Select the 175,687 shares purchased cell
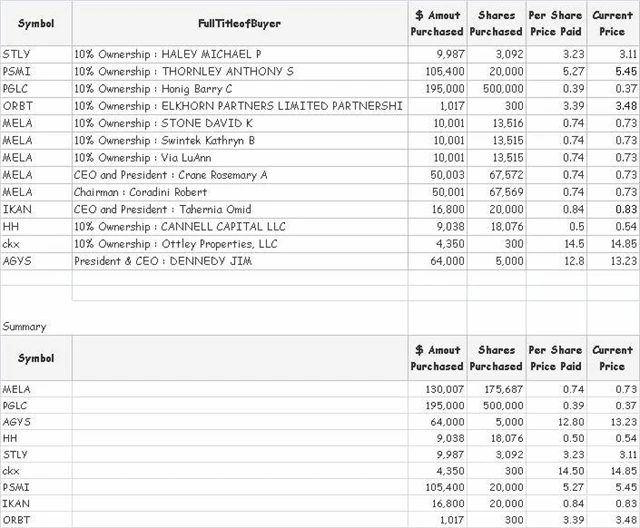640x528 pixels. pyautogui.click(x=495, y=388)
